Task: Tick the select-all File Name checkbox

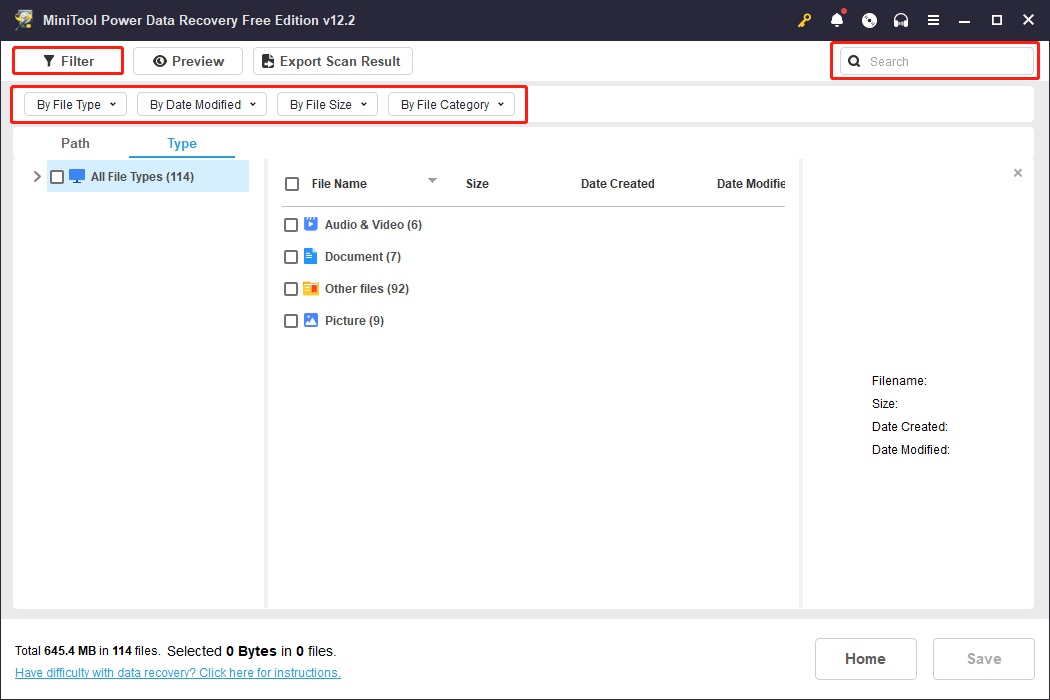Action: tap(292, 184)
